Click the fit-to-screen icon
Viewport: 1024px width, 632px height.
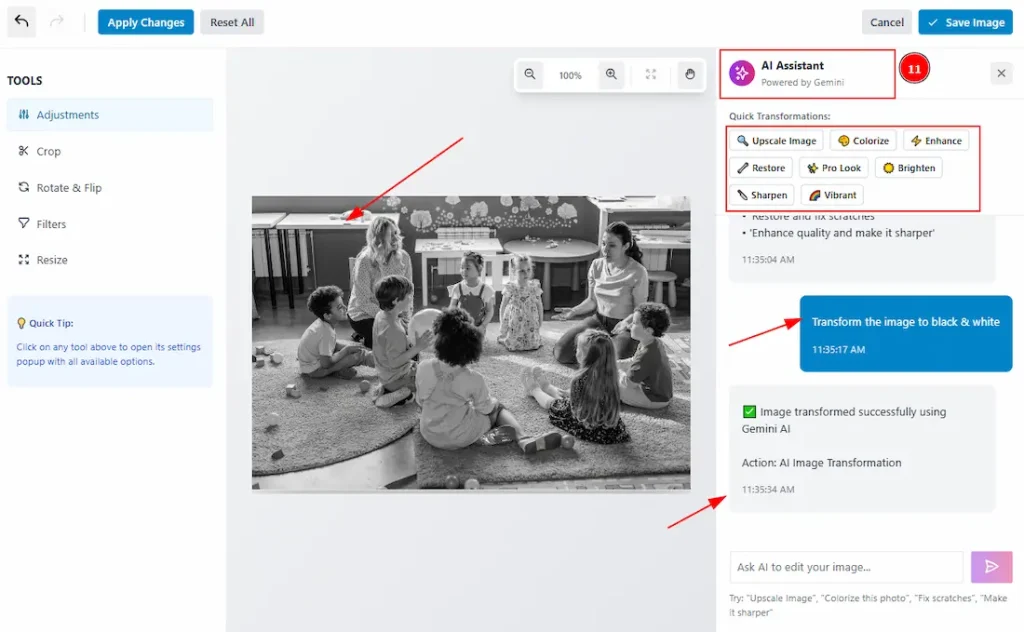[x=651, y=75]
